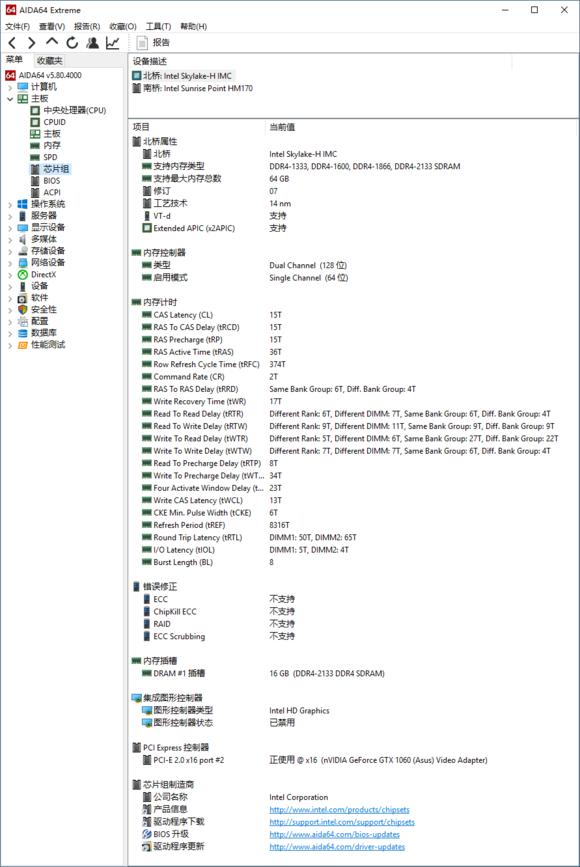Viewport: 580px width, 867px height.
Task: Select the SPD tree item icon
Action: click(x=35, y=157)
